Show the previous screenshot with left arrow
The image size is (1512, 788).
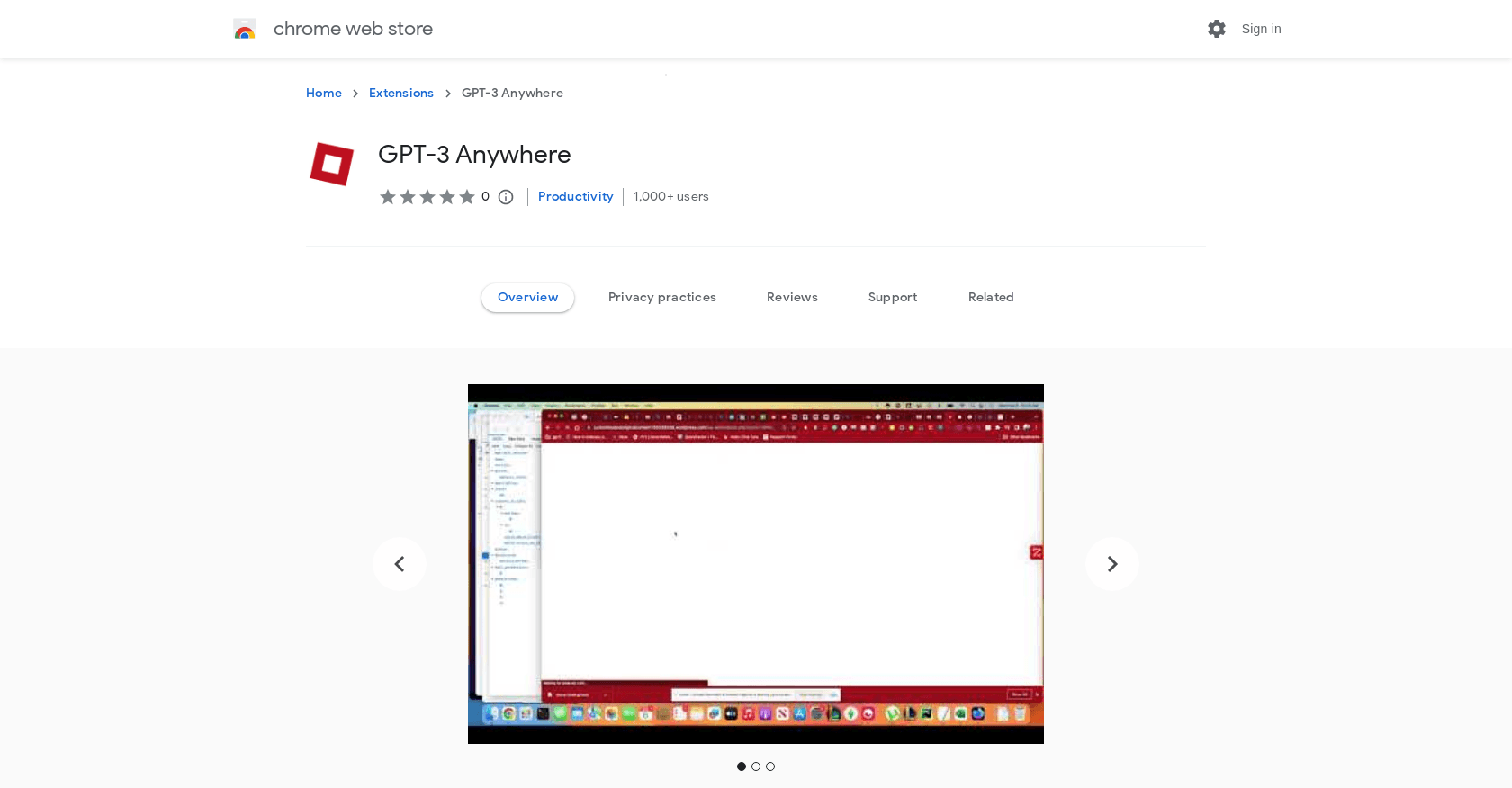(x=400, y=564)
